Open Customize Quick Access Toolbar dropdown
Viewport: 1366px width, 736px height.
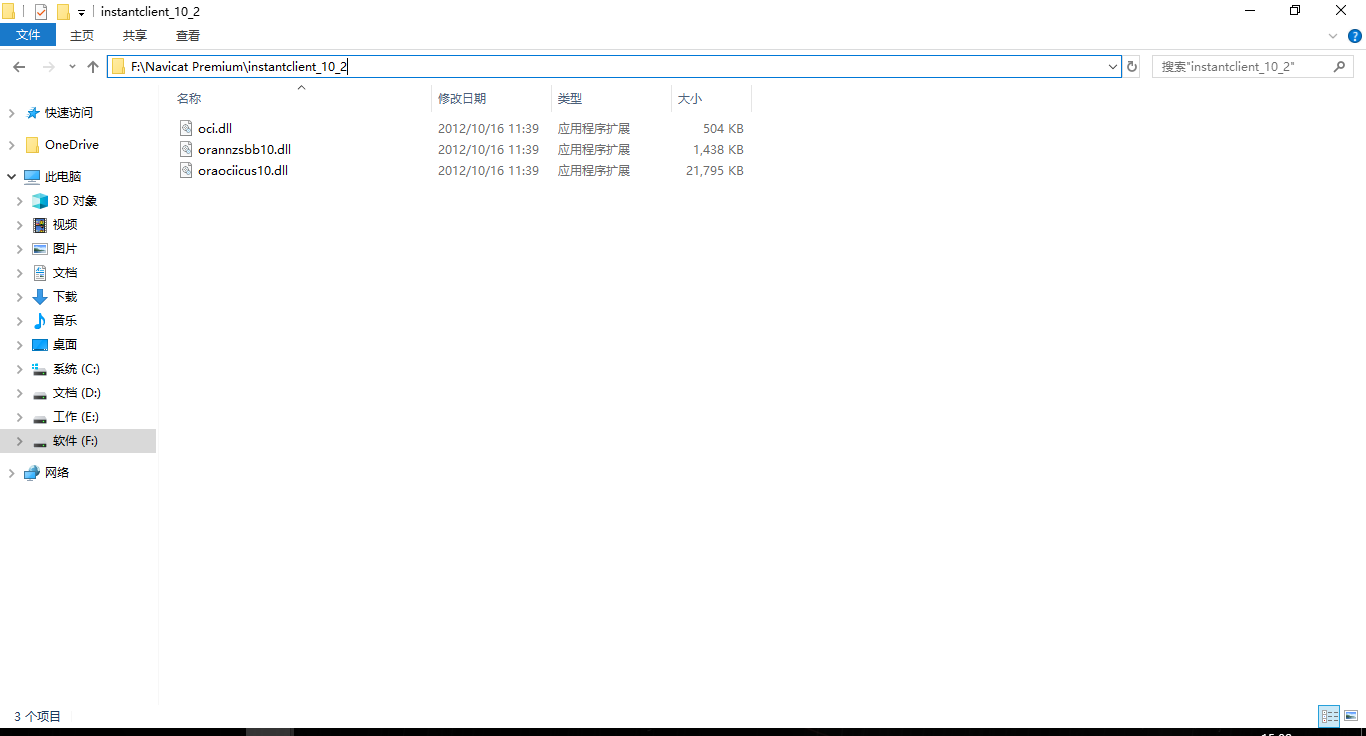tap(81, 13)
